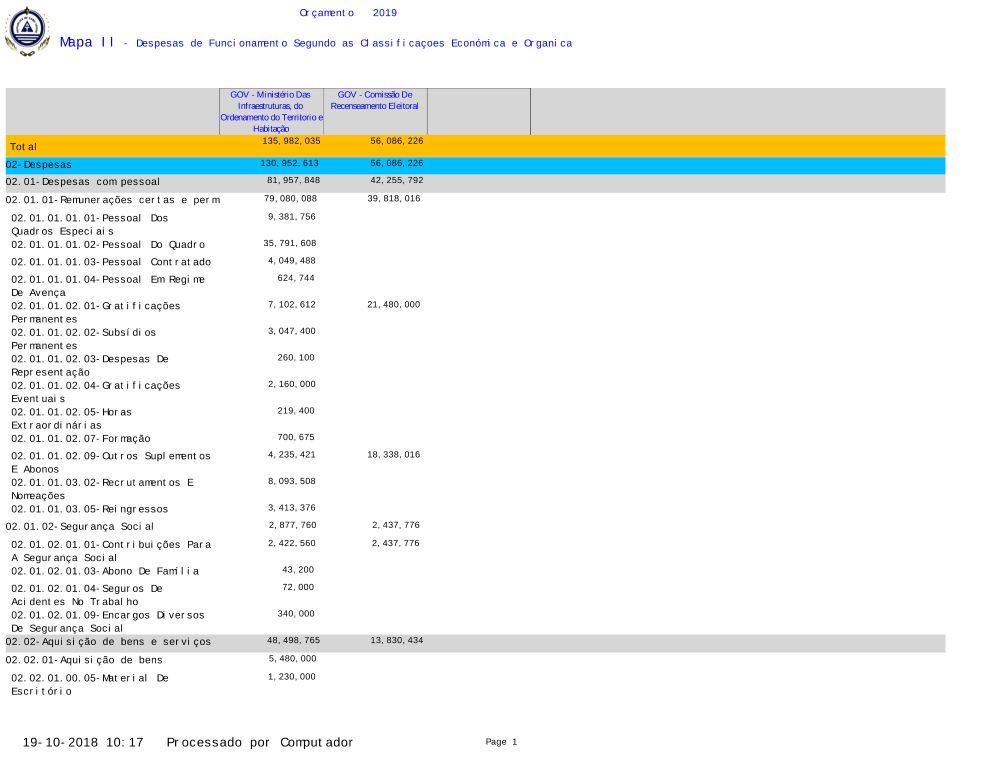Click the Page 1 footer label
Image resolution: width=1000 pixels, height=773 pixels.
(501, 742)
